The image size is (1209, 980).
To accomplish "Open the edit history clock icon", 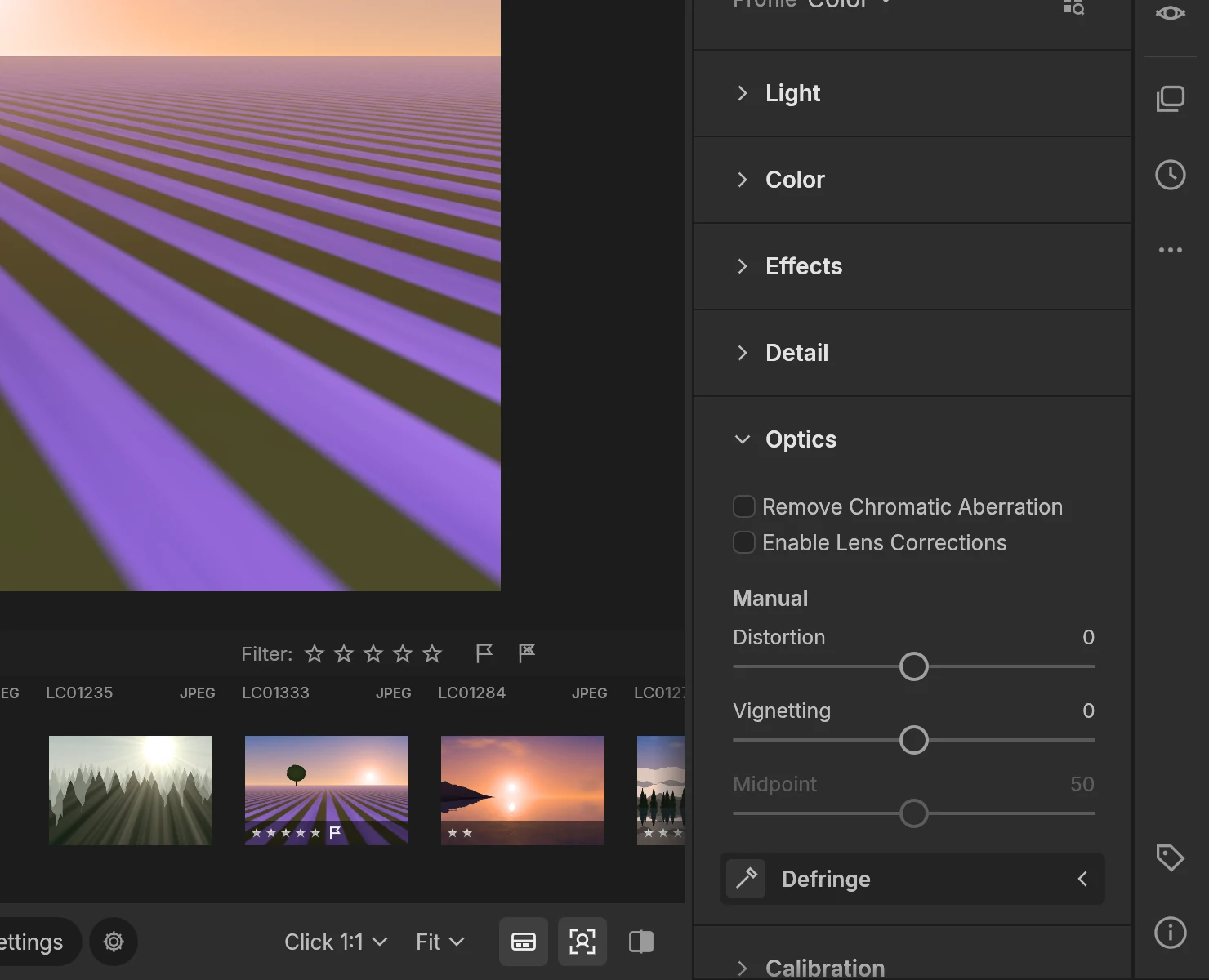I will 1171,175.
